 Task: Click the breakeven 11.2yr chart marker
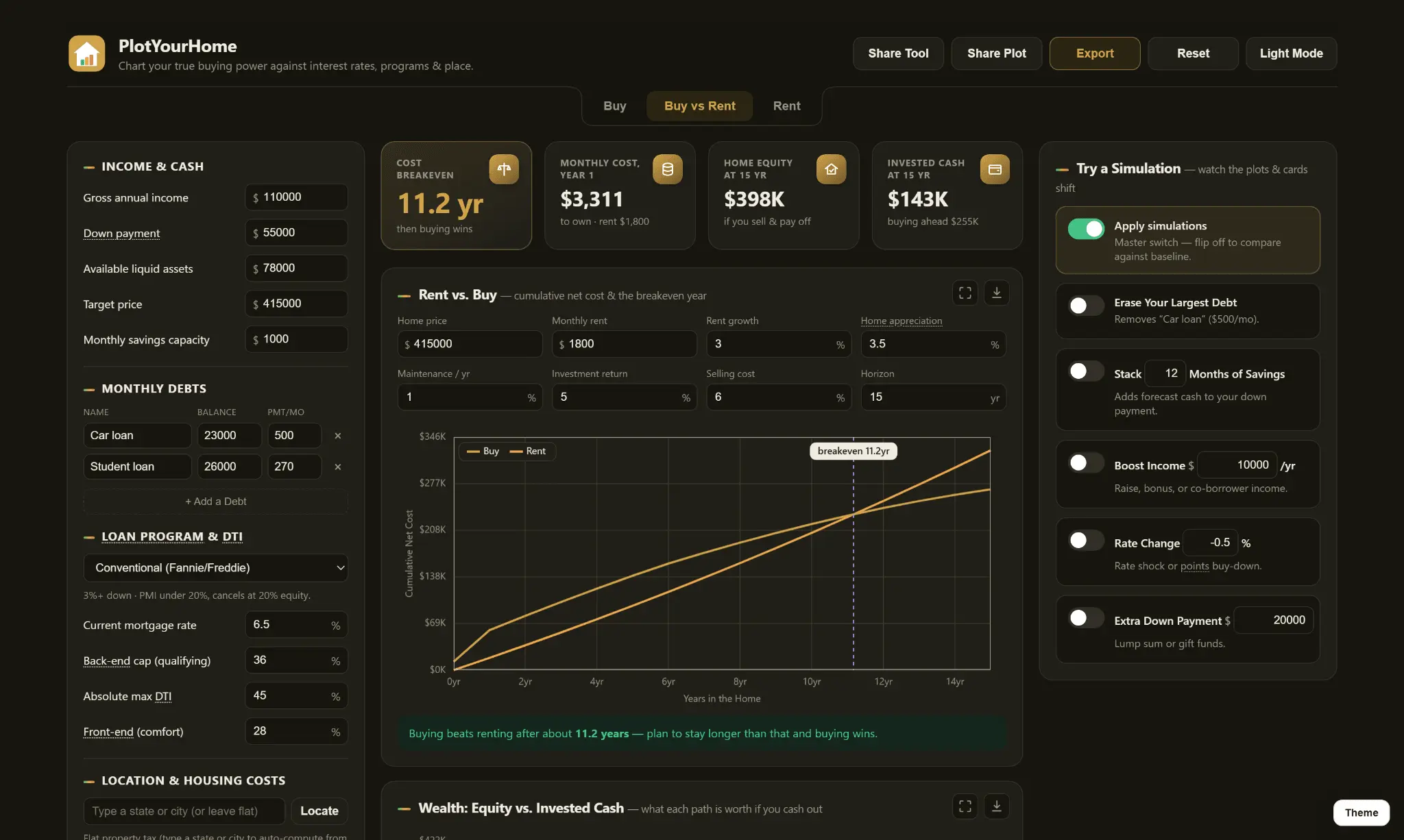[x=854, y=451]
